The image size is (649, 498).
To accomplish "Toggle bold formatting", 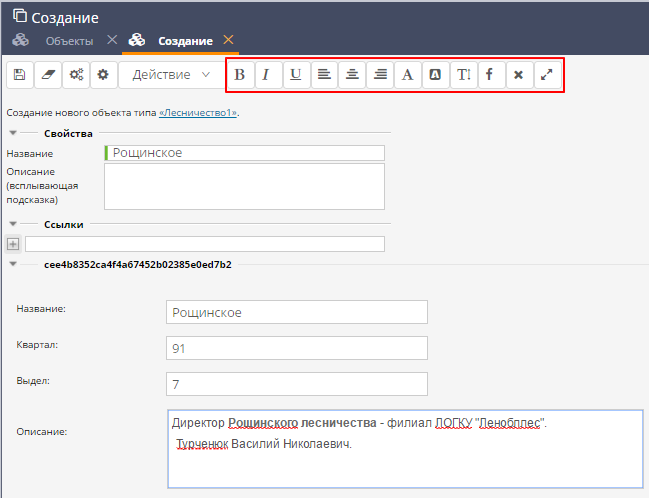I will [240, 75].
